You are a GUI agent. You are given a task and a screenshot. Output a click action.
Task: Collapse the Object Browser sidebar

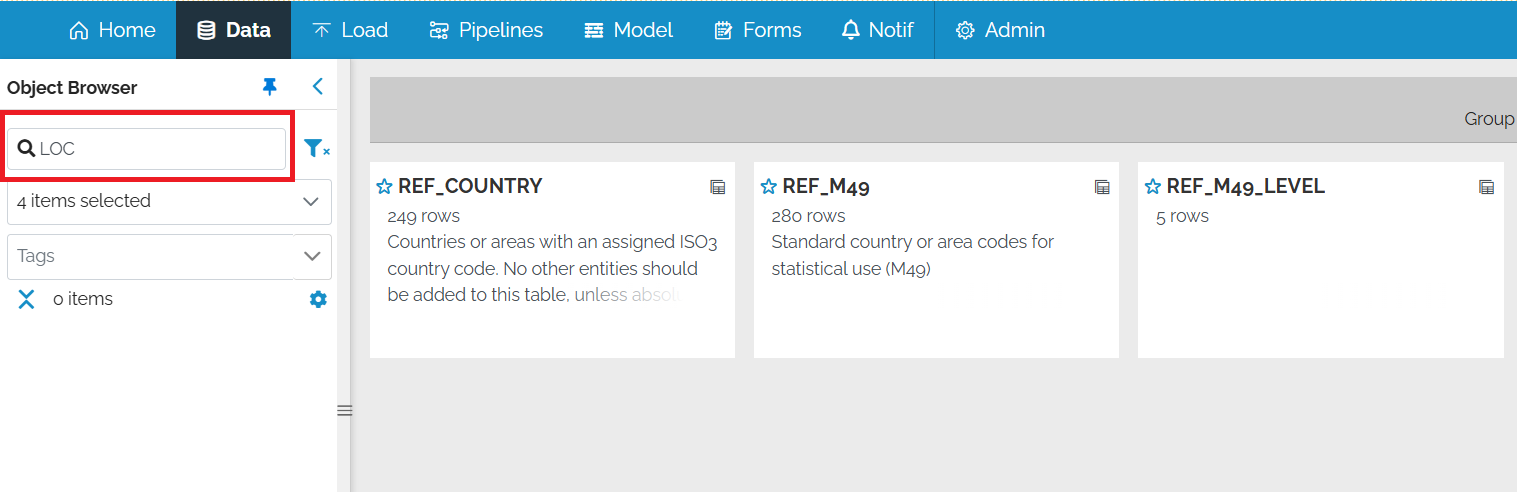[x=318, y=87]
